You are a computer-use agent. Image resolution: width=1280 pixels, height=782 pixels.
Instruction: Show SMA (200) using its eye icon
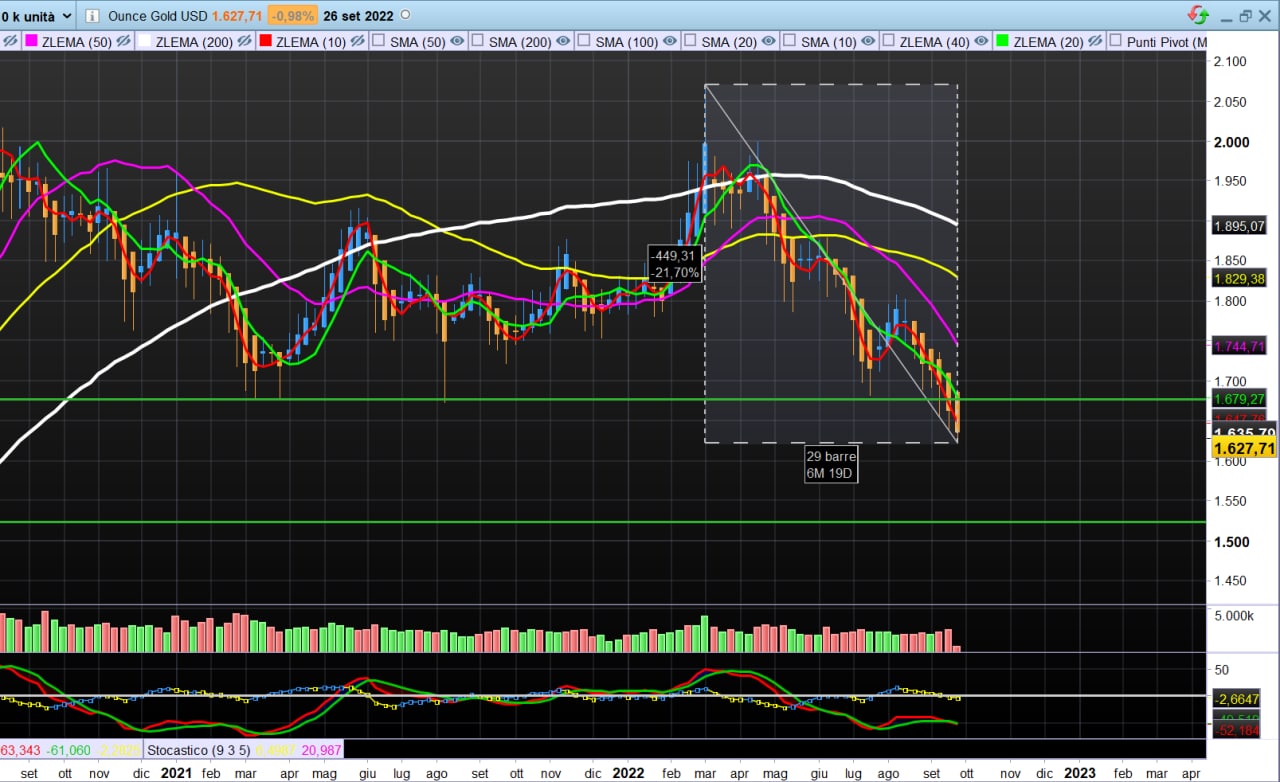point(563,42)
